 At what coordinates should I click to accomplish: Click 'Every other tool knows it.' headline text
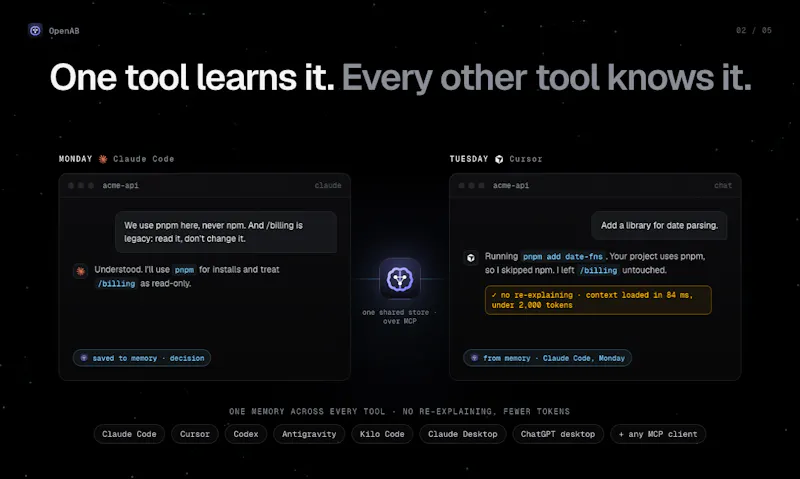[547, 79]
